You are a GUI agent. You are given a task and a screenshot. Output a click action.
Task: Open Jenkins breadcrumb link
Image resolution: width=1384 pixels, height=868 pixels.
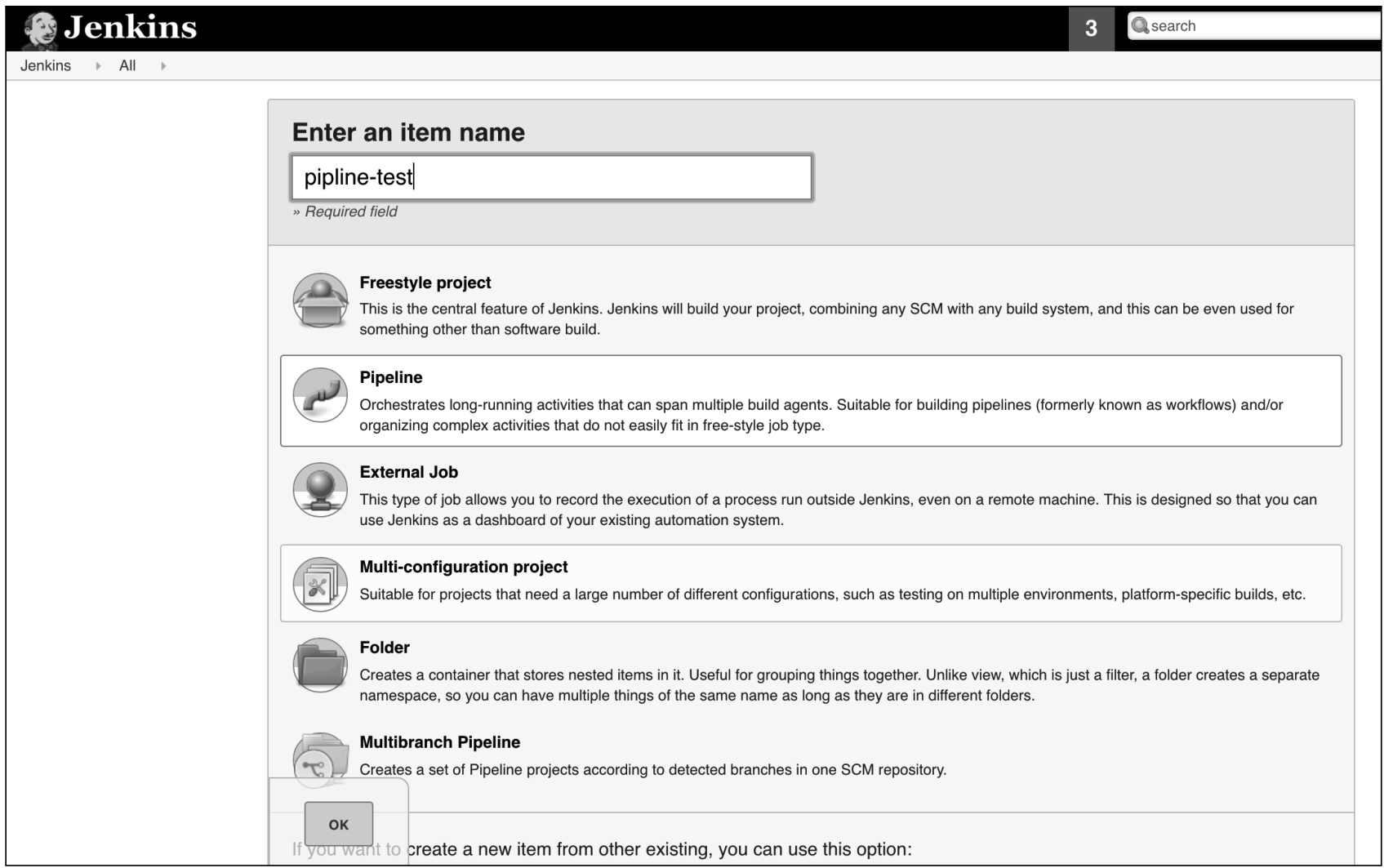tap(46, 66)
